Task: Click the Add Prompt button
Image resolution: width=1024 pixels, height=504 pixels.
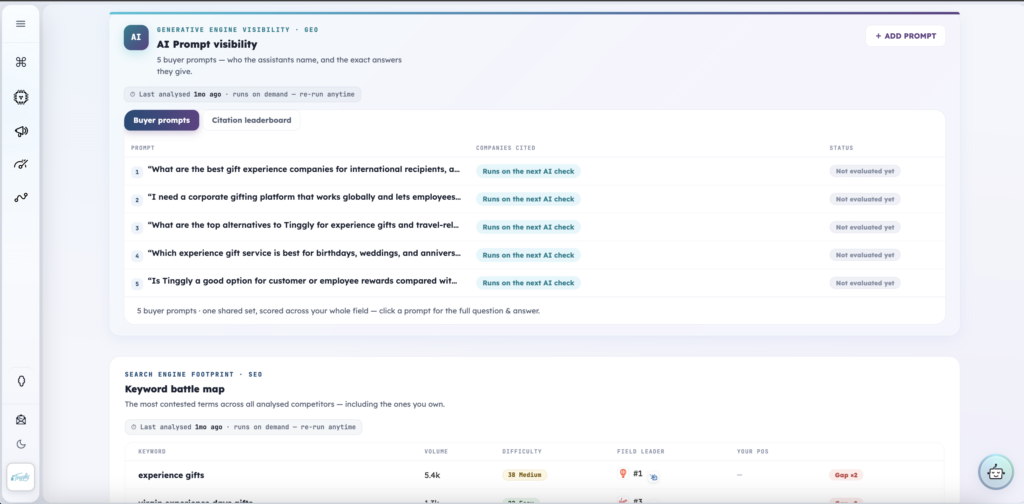Action: click(905, 36)
